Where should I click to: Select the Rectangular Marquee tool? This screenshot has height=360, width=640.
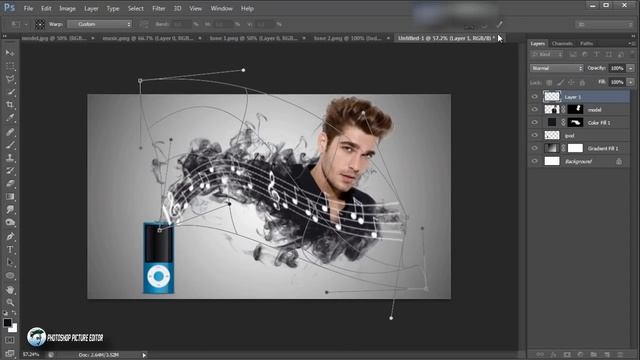tap(10, 66)
